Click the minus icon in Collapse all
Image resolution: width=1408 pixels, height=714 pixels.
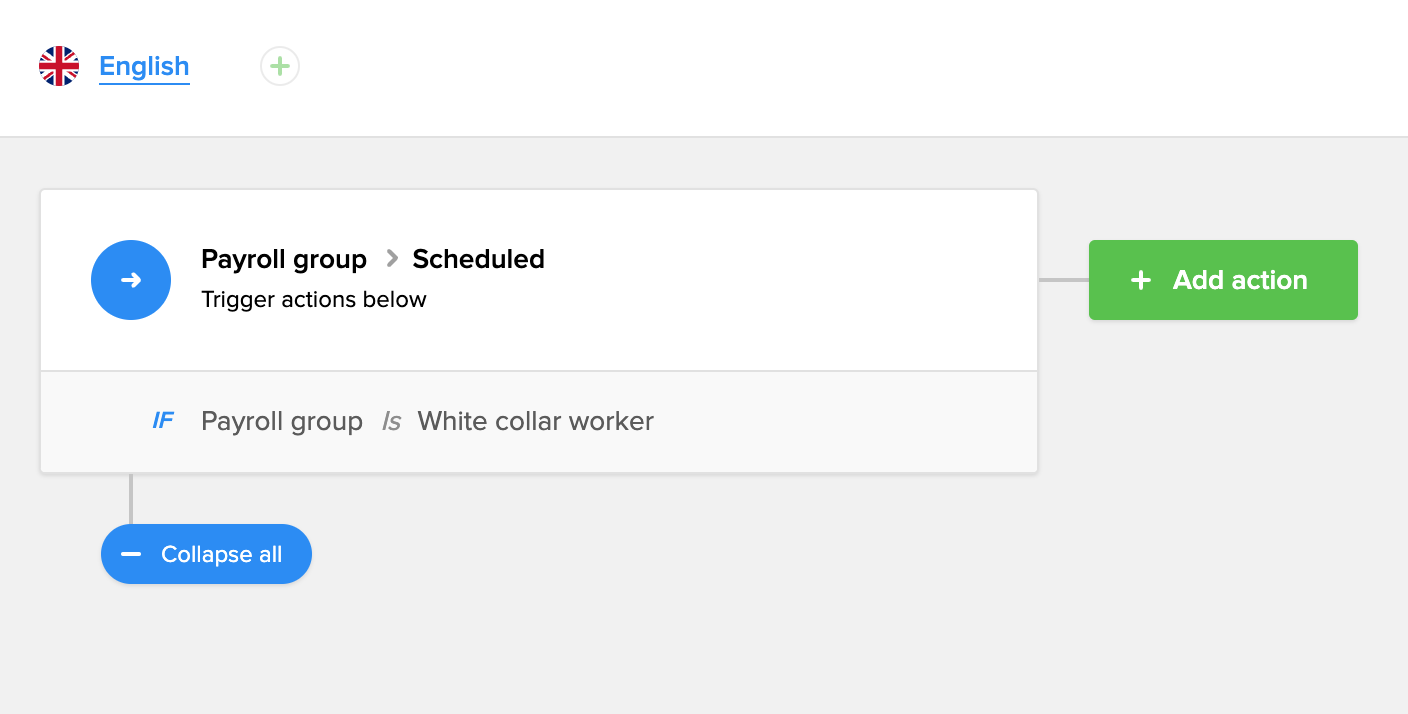131,554
